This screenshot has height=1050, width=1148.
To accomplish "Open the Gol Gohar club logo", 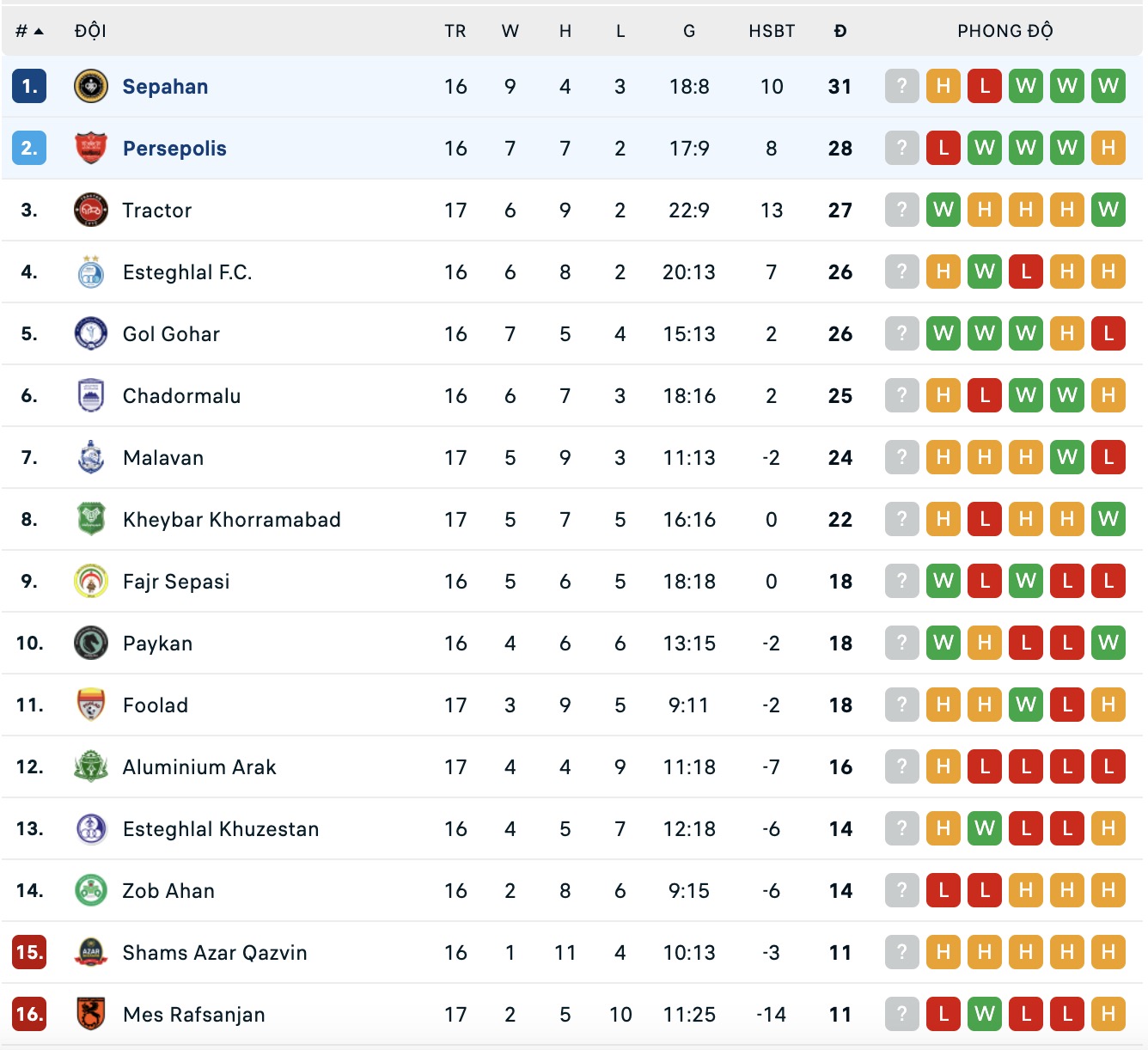I will (91, 333).
